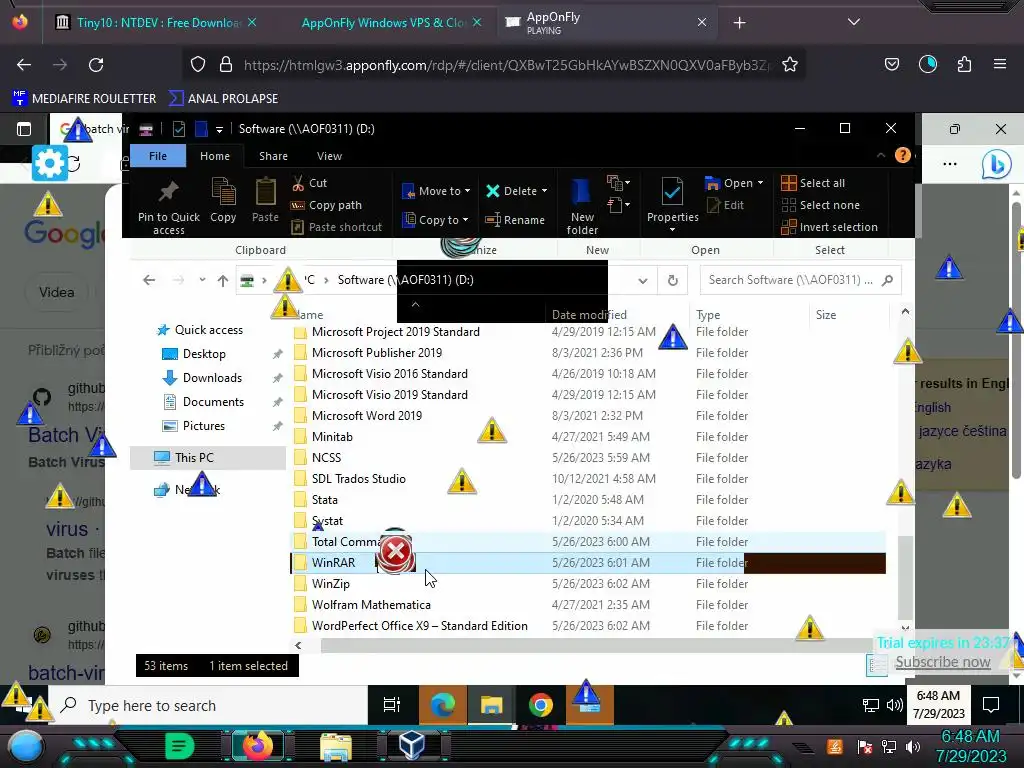Viewport: 1024px width, 768px height.
Task: Click the Cut scissors command
Action: 309,183
